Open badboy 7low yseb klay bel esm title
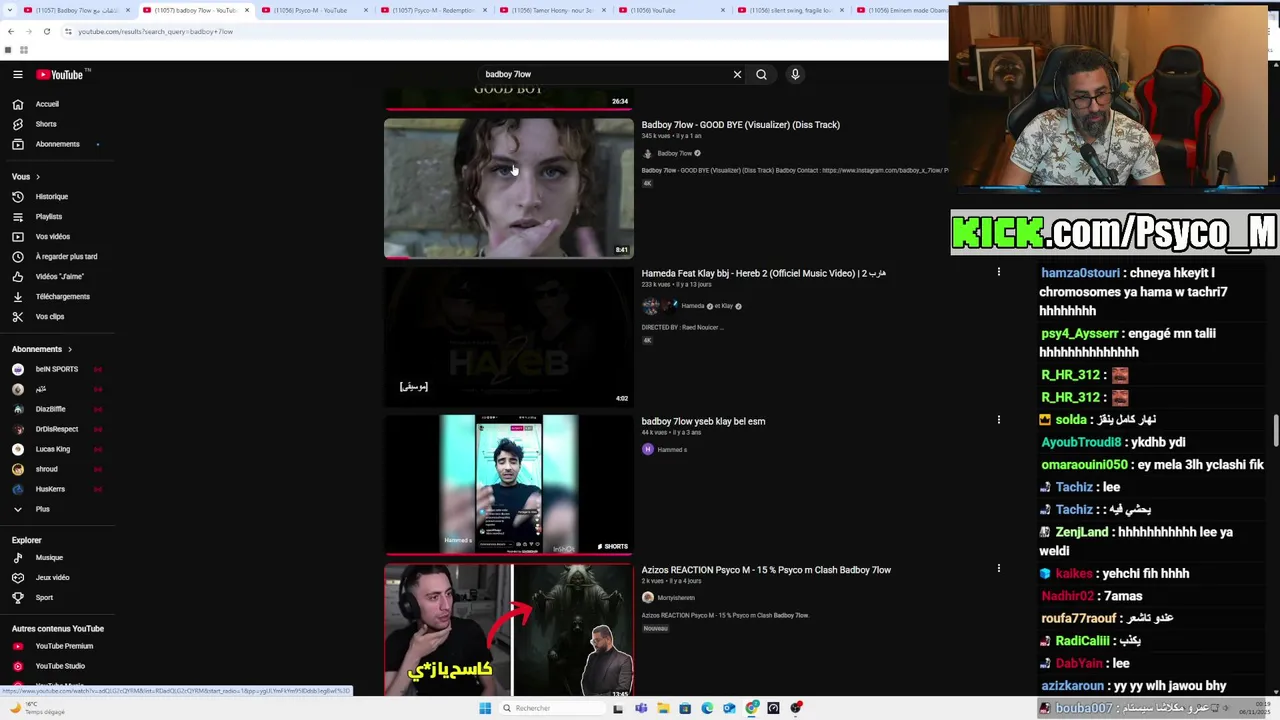 703,421
